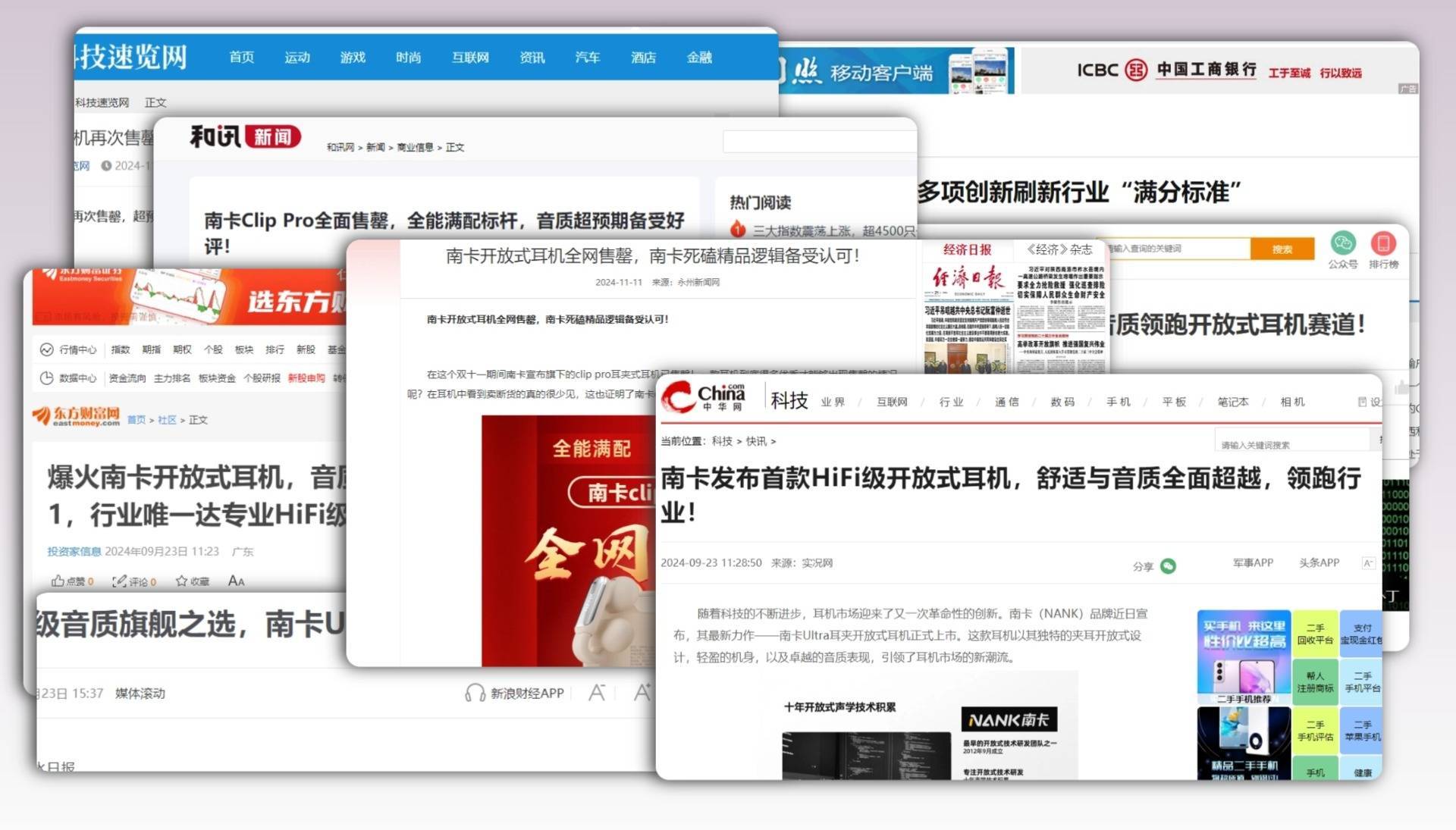Click the keyword query input beside 搜索
This screenshot has height=830, width=1456.
click(1178, 249)
